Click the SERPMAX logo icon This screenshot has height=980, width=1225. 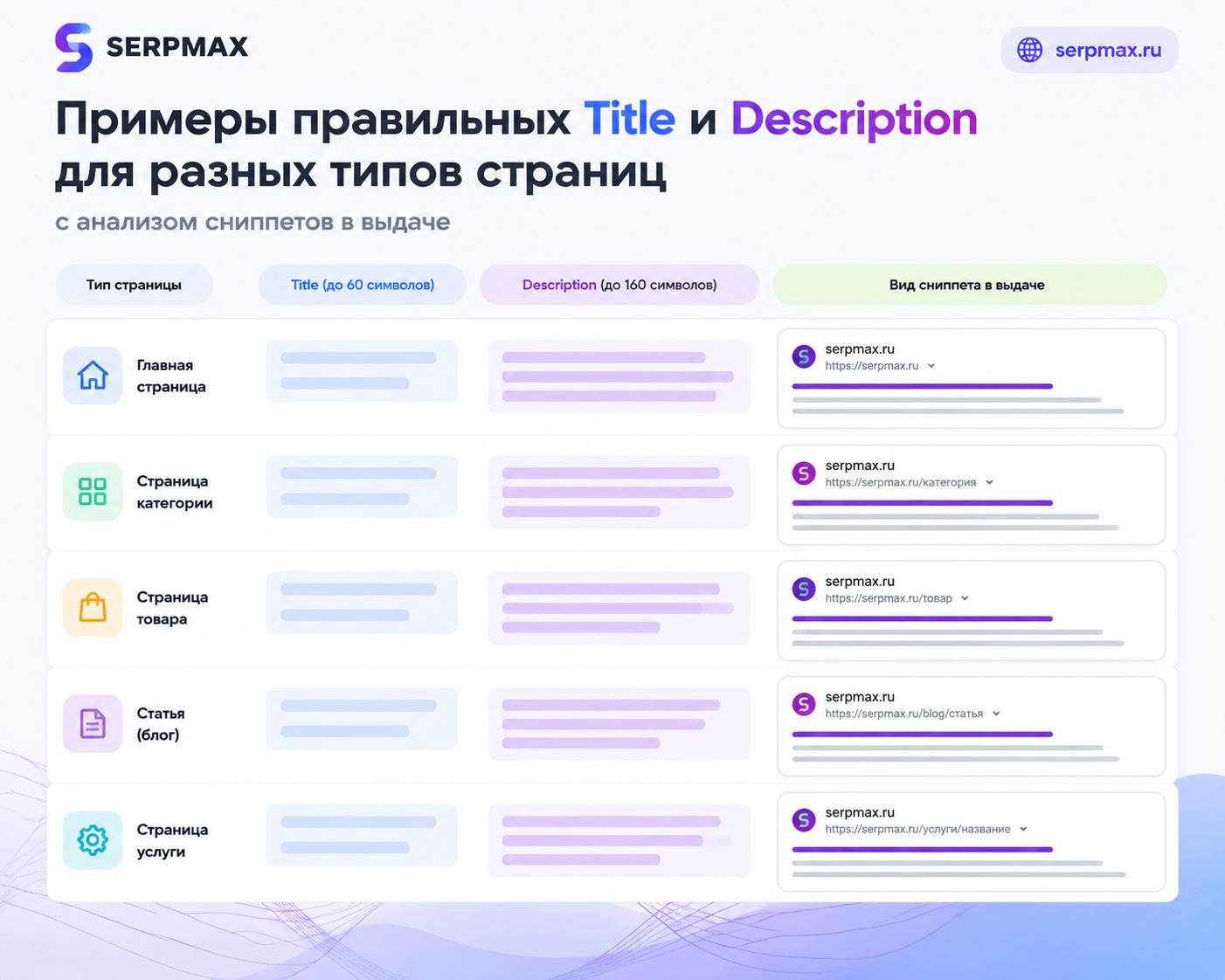coord(73,47)
